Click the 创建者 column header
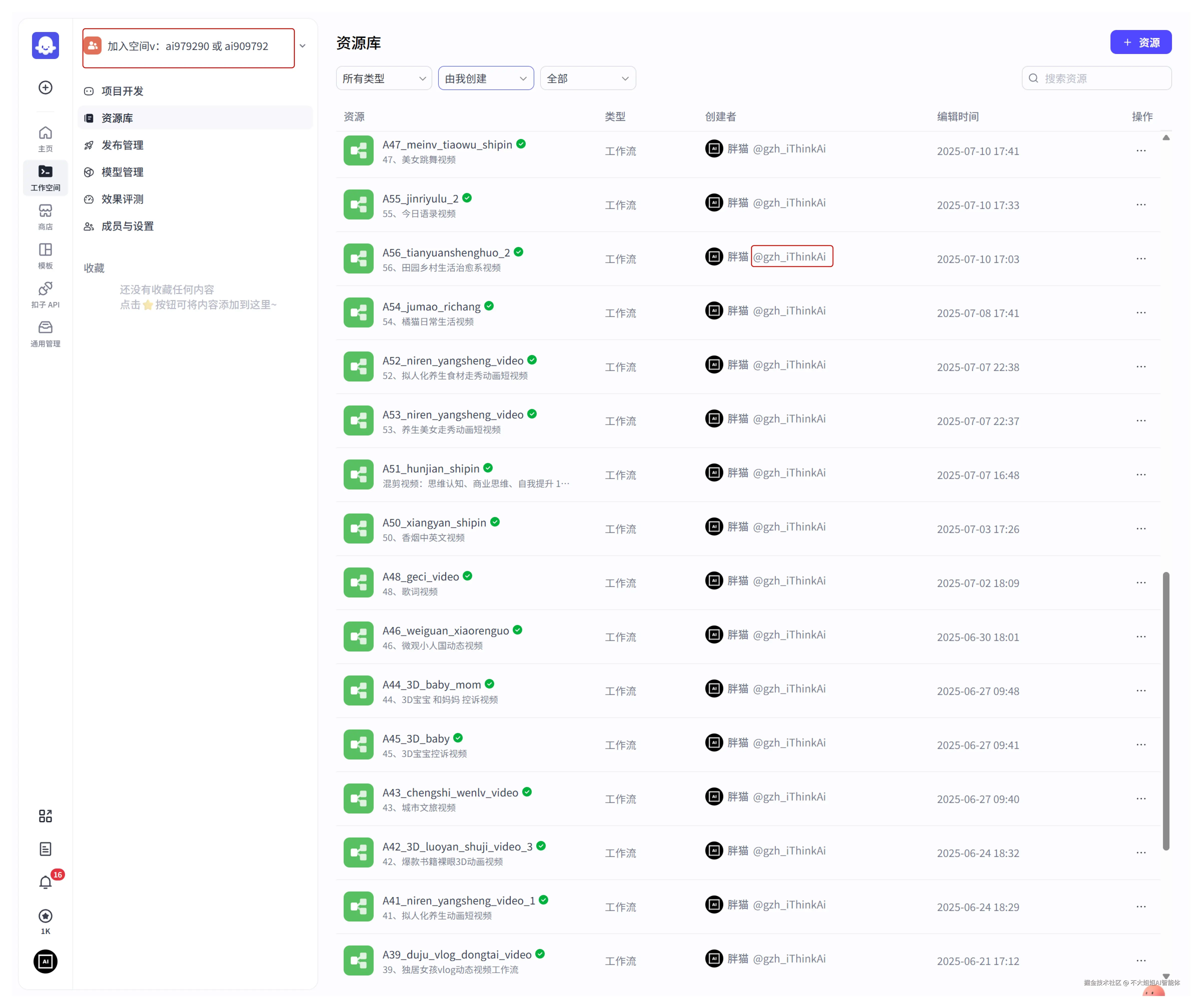The width and height of the screenshot is (1202, 1008). pyautogui.click(x=720, y=117)
